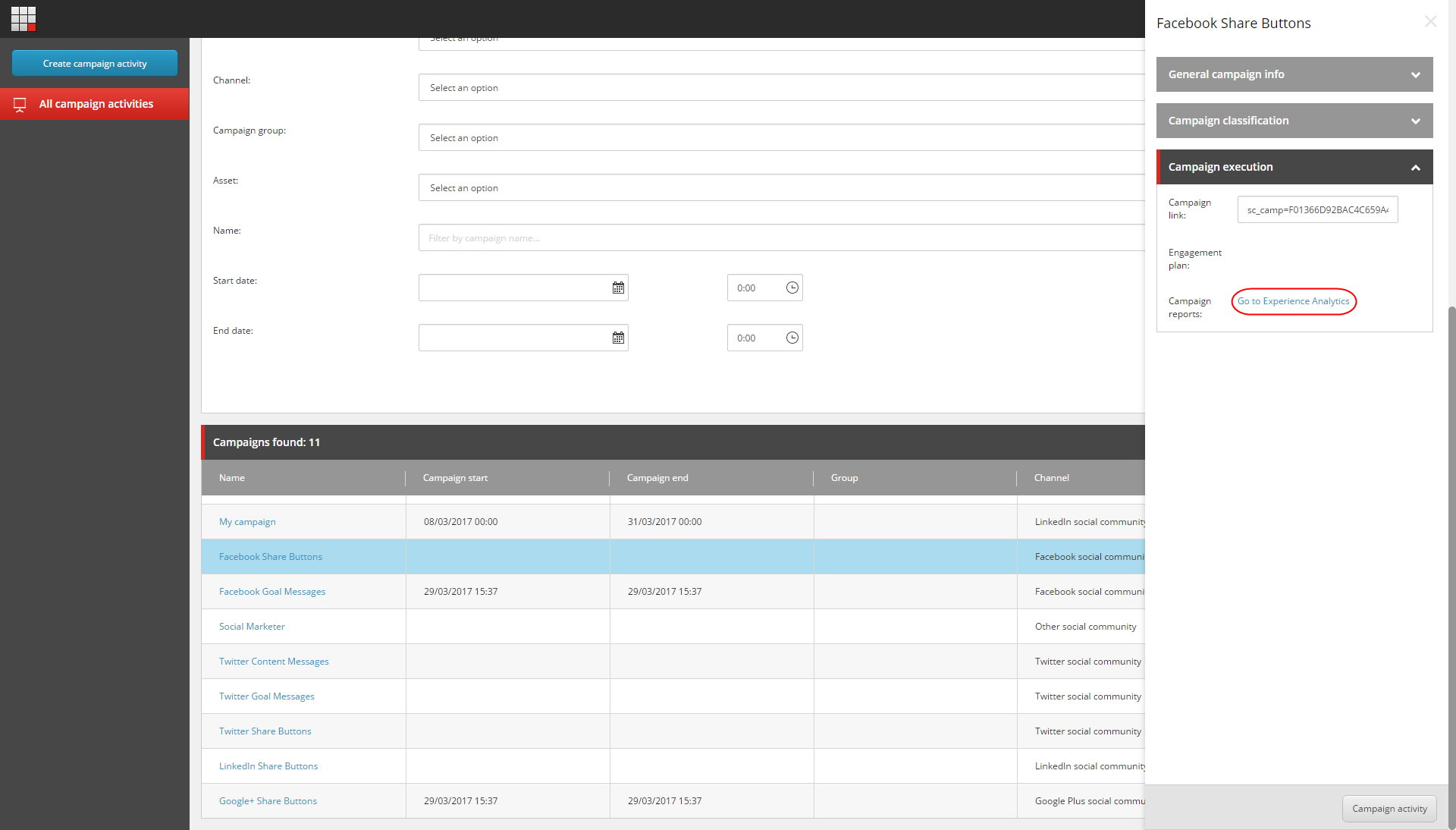Open the Sitecore launchpad grid icon
Image resolution: width=1456 pixels, height=830 pixels.
click(24, 19)
